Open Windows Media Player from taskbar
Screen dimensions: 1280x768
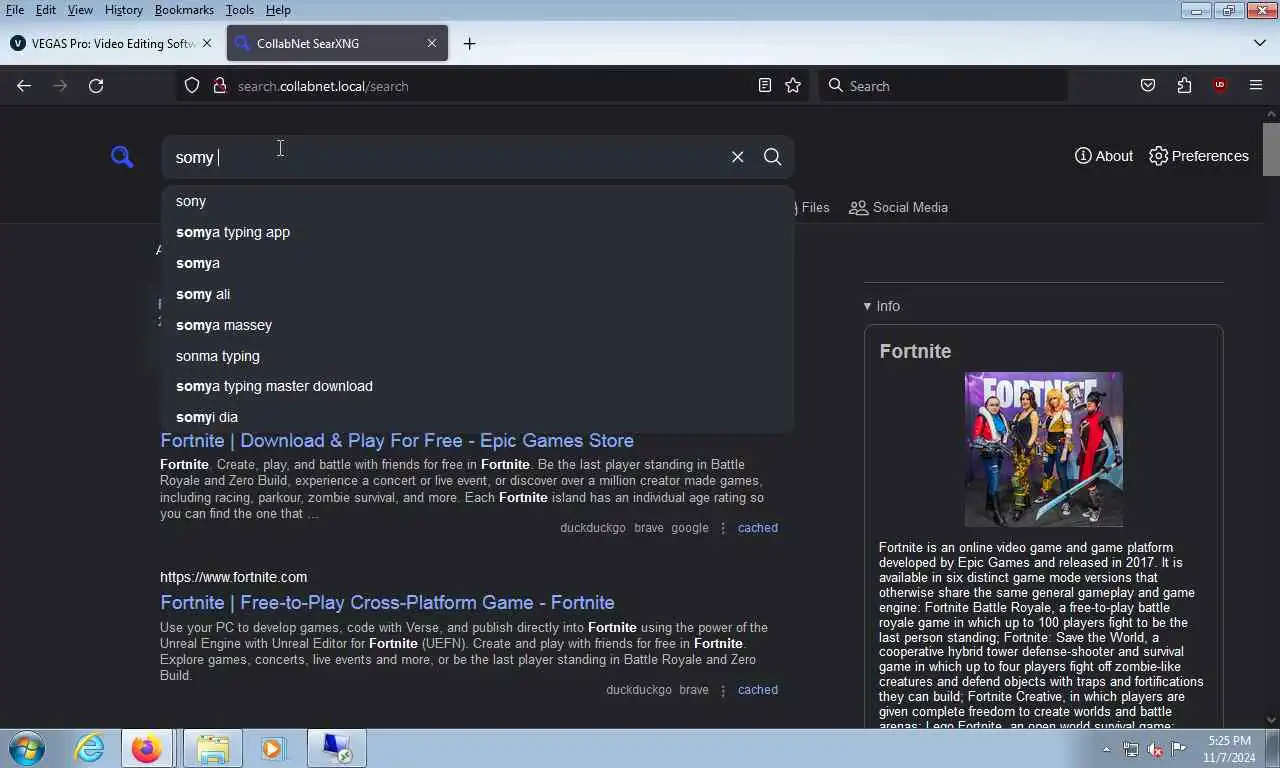[272, 748]
